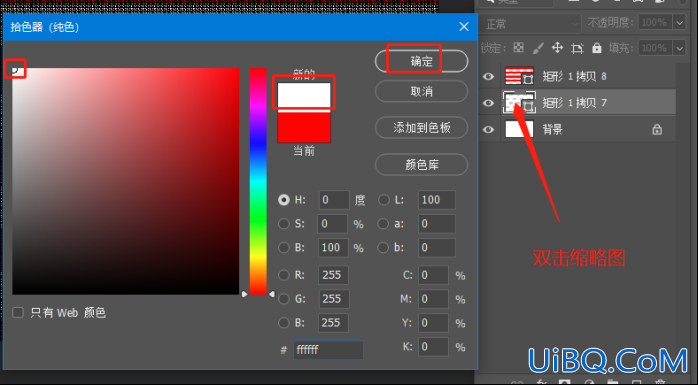Select the RGB blue B radio button
The height and width of the screenshot is (385, 698).
284,323
